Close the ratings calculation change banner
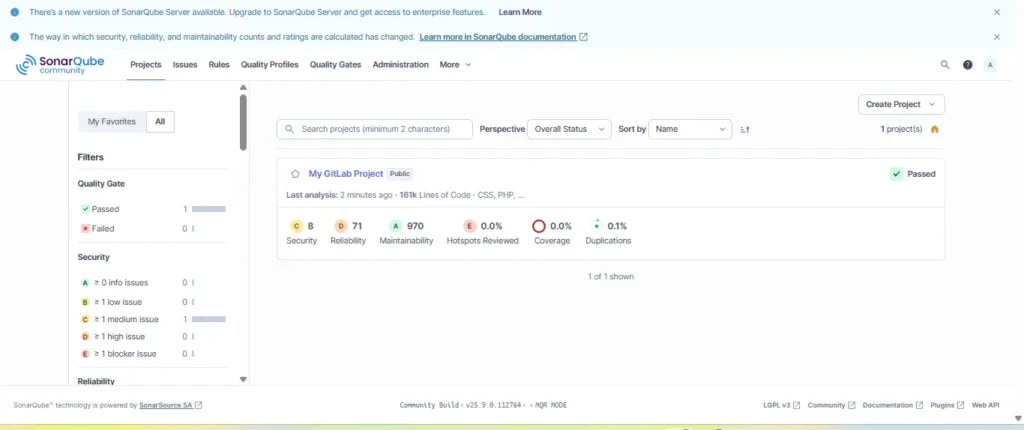Screen dimensions: 1024x430 pos(996,37)
